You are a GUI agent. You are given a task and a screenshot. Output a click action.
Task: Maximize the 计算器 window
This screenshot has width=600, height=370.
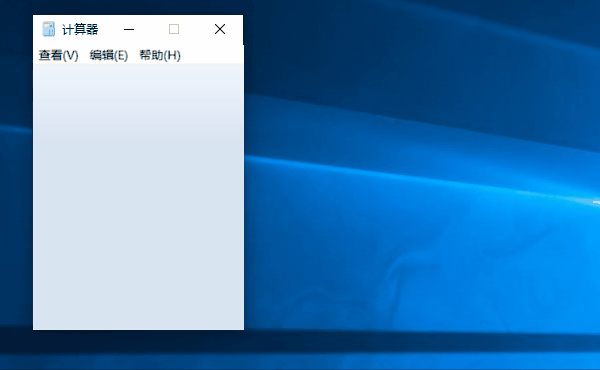174,29
